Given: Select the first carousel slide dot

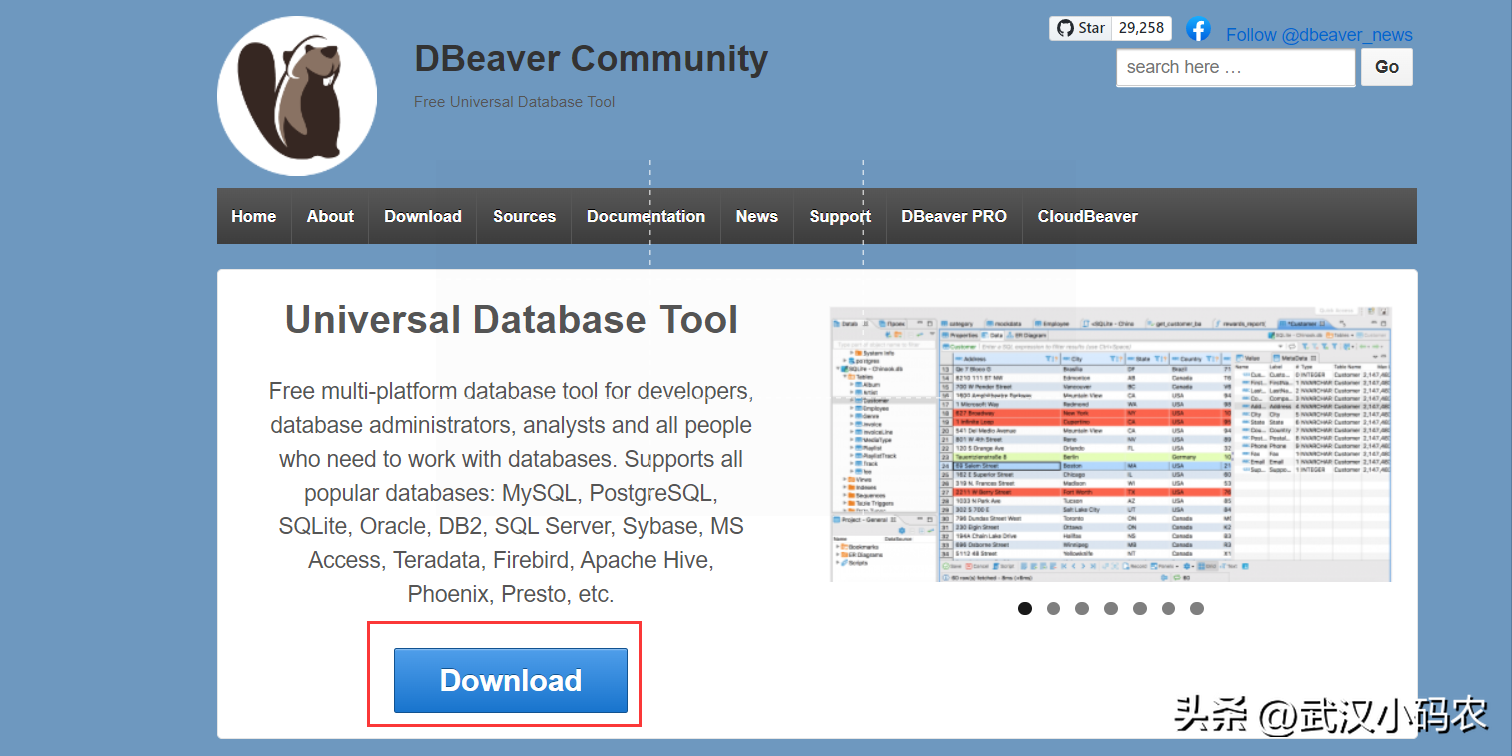Looking at the screenshot, I should (1025, 608).
